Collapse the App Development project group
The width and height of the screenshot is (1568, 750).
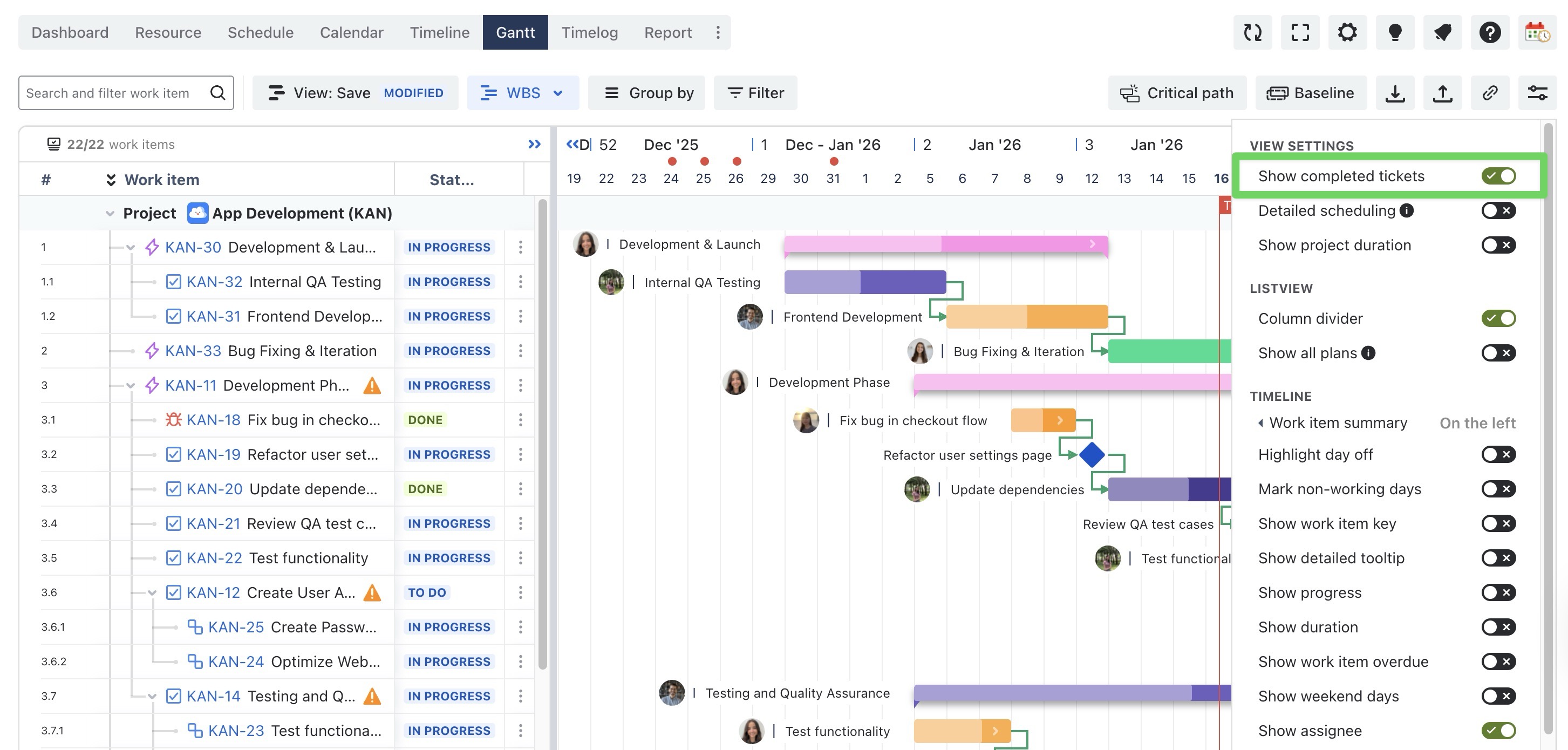click(110, 213)
